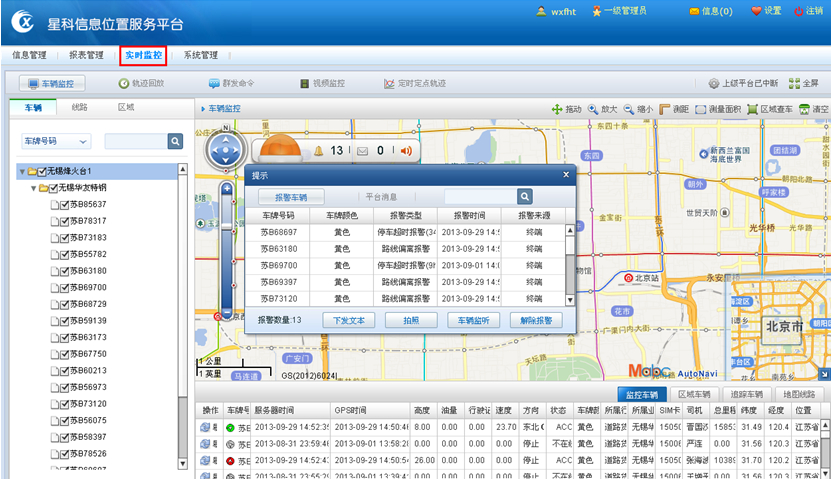Click the 下发文本 button
The image size is (831, 479).
coord(348,321)
